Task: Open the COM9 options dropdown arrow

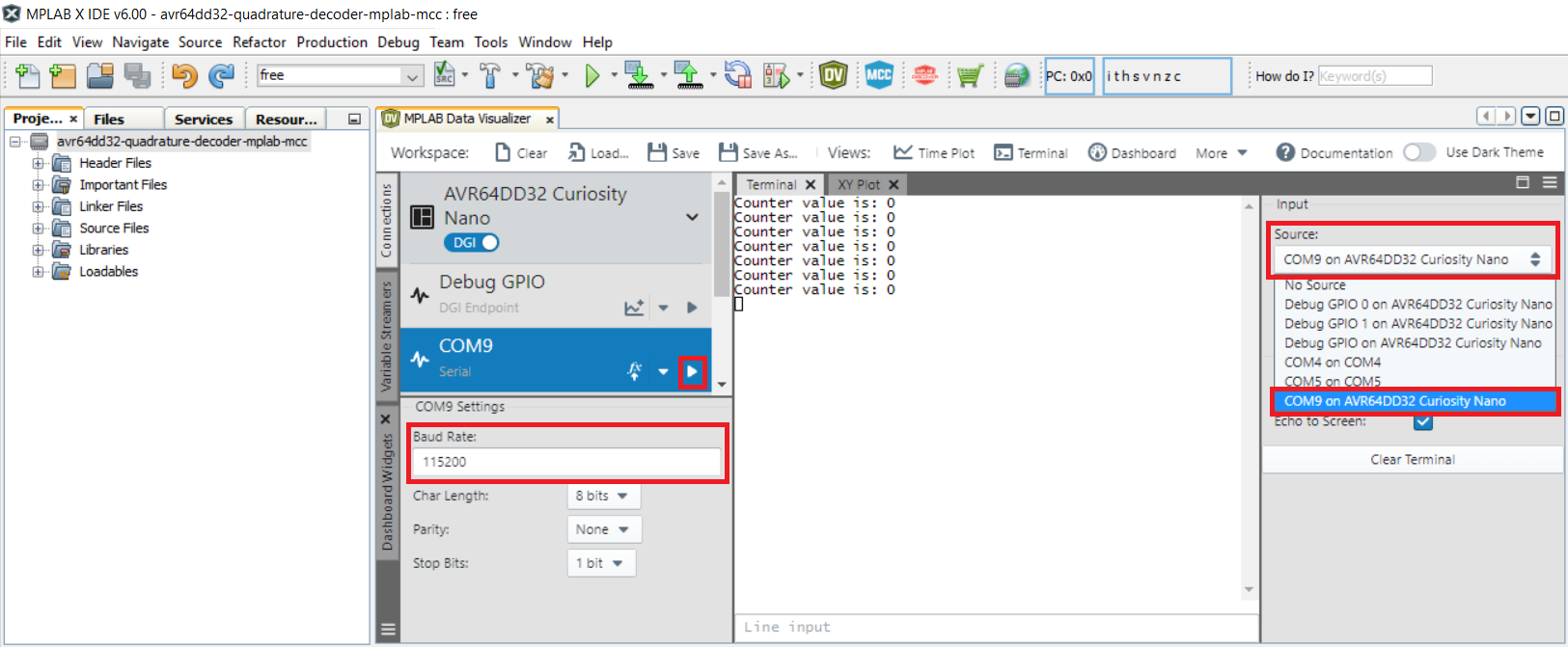Action: pyautogui.click(x=663, y=371)
